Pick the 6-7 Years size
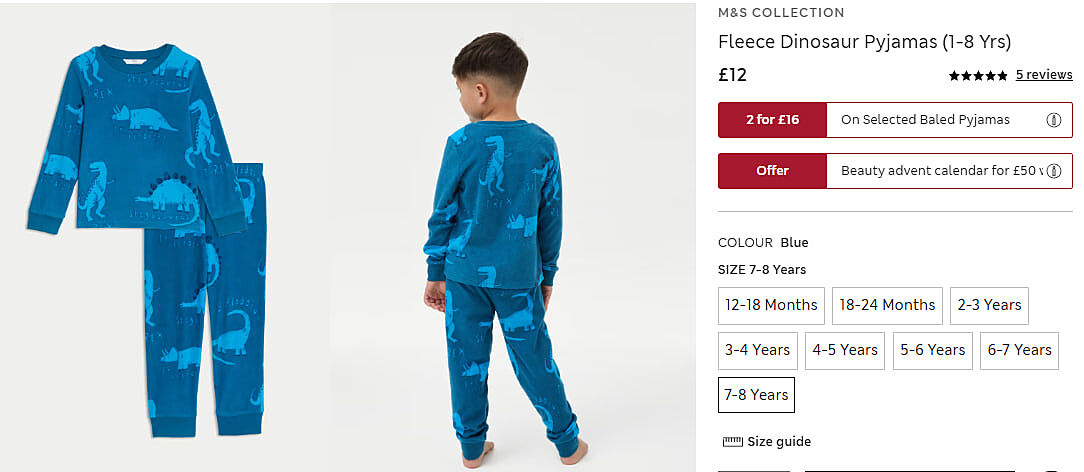This screenshot has height=472, width=1084. pyautogui.click(x=1020, y=350)
